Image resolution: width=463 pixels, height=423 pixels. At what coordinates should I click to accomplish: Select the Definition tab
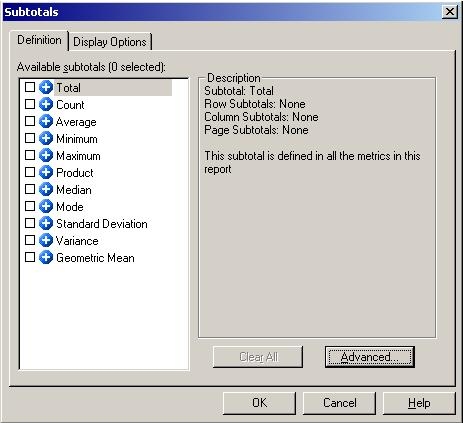pos(39,40)
